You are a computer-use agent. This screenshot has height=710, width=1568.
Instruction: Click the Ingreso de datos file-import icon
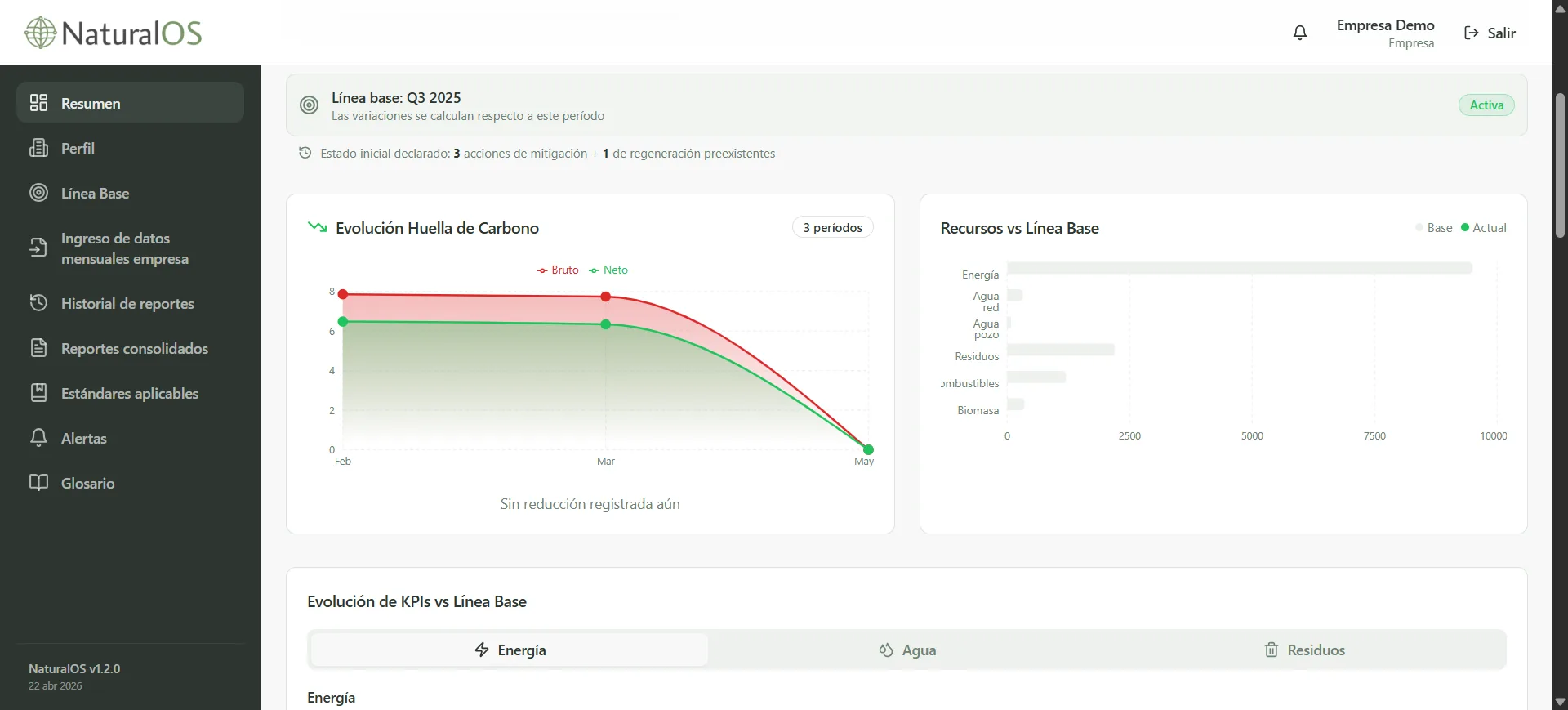[x=38, y=247]
